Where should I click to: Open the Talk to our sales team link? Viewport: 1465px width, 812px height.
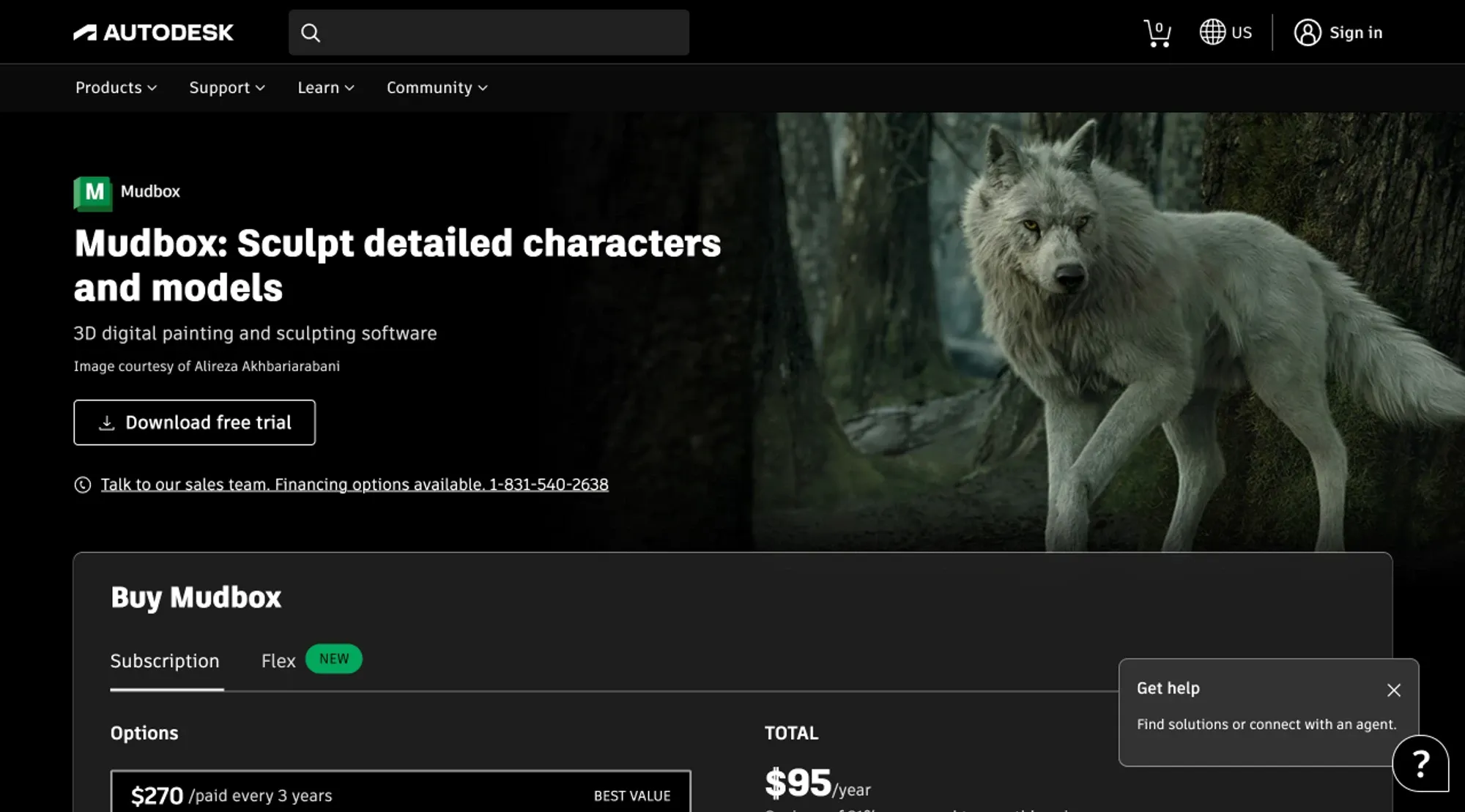click(355, 485)
